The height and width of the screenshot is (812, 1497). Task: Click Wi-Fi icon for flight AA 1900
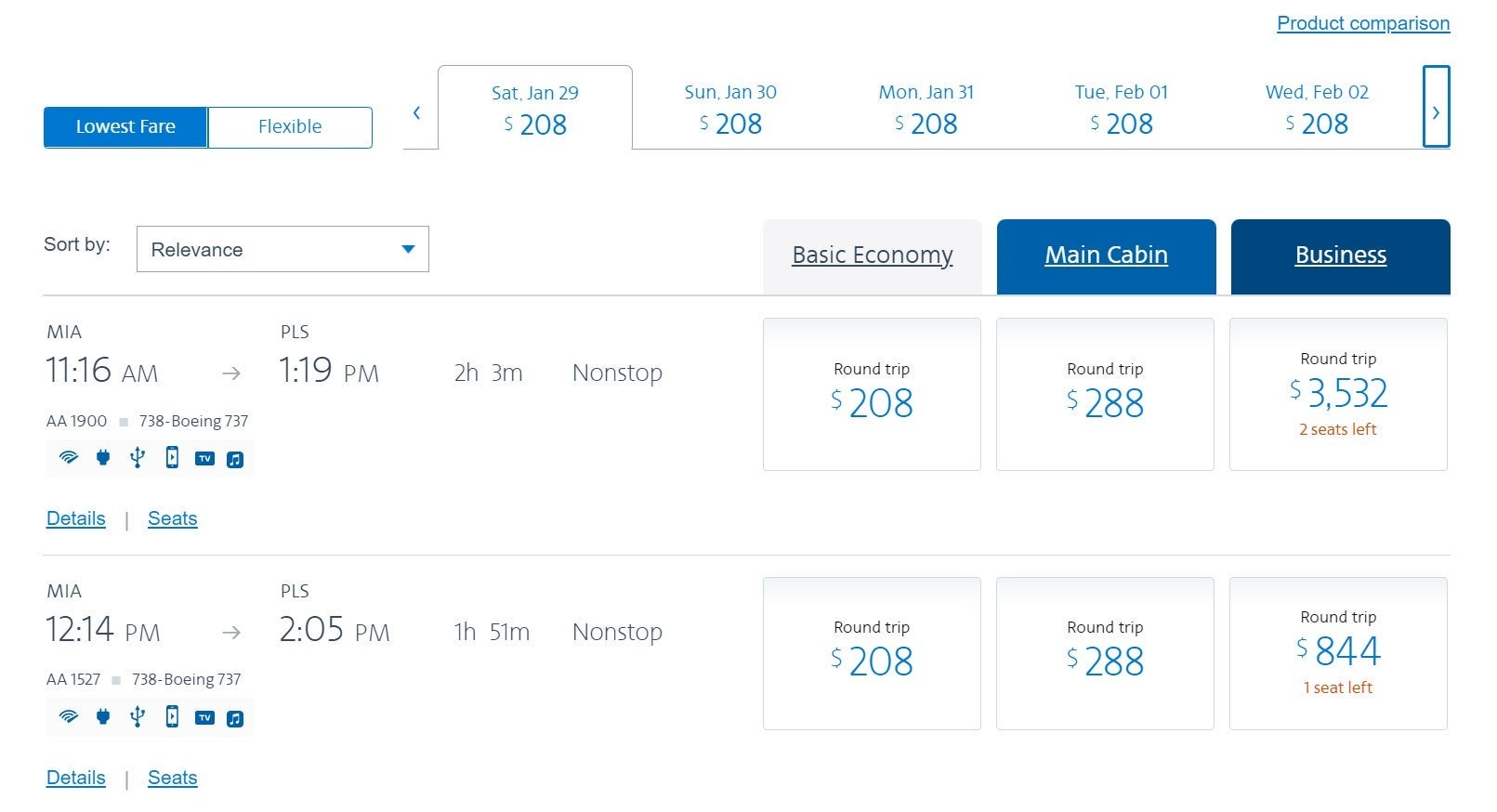pyautogui.click(x=69, y=458)
